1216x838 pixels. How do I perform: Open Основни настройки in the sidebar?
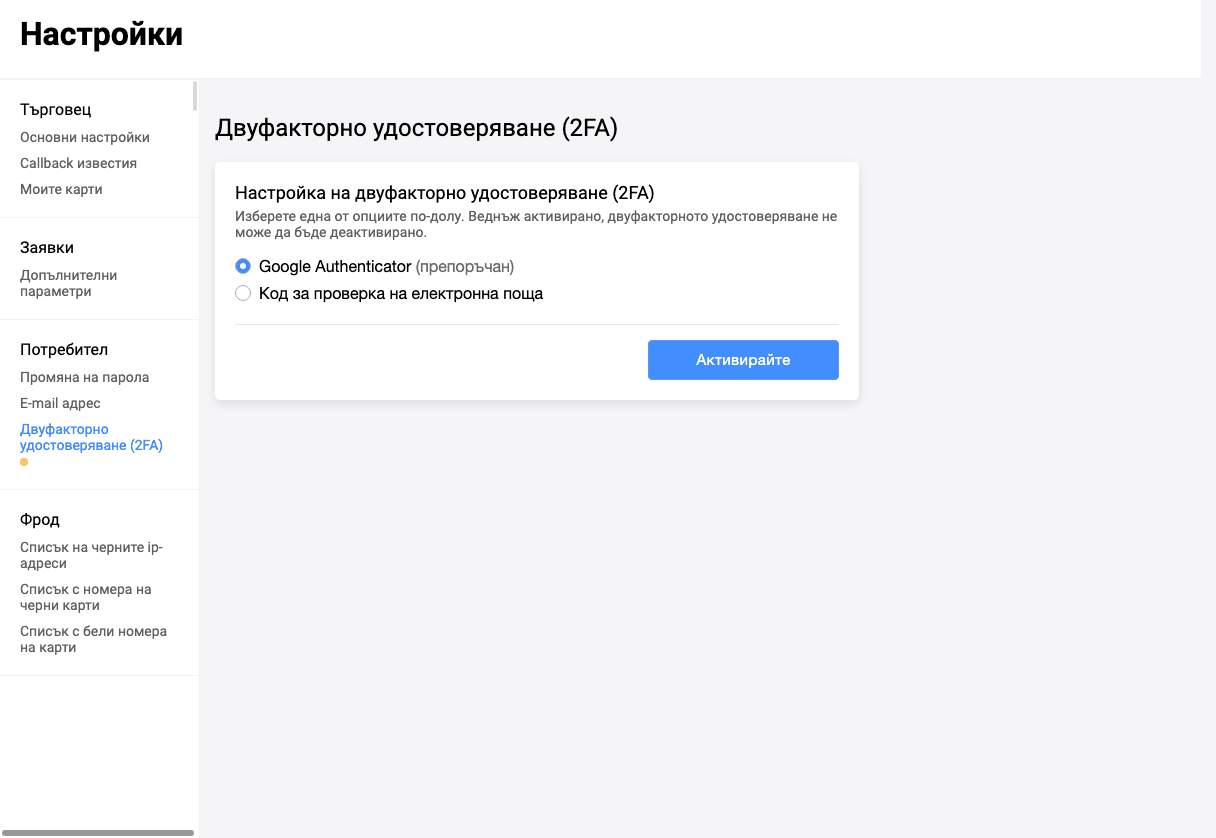[x=85, y=137]
